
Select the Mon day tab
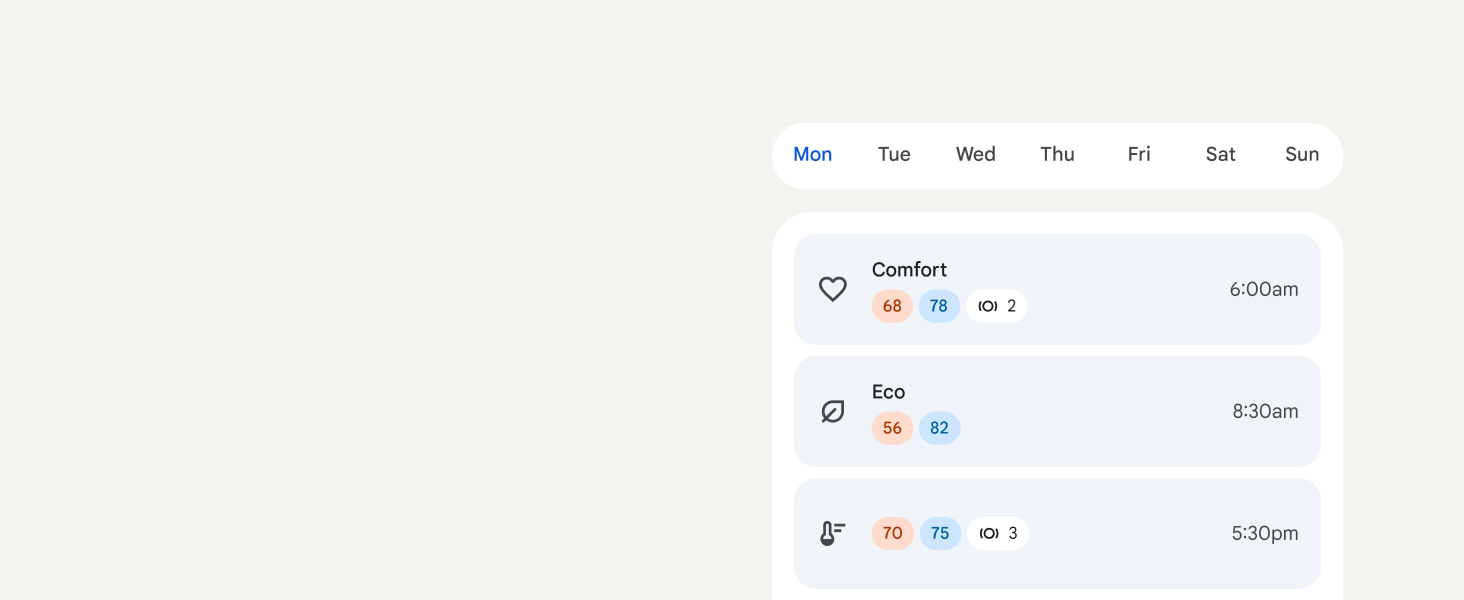pyautogui.click(x=813, y=154)
